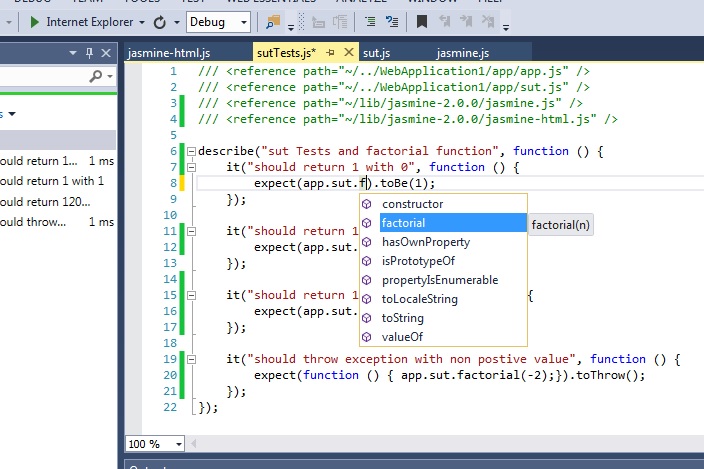Click the method icon beside 'toString'

[x=367, y=318]
